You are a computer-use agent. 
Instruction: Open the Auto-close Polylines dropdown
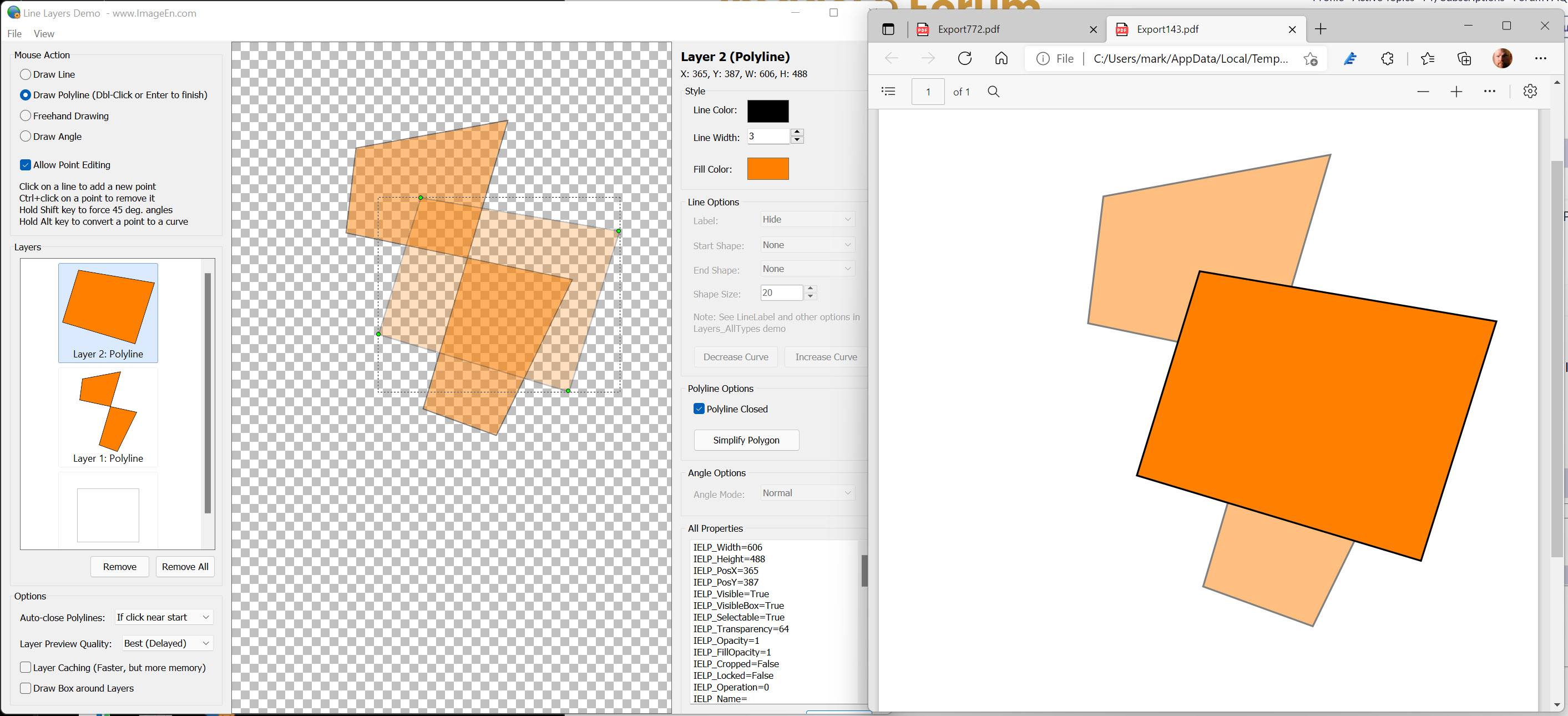pos(164,617)
